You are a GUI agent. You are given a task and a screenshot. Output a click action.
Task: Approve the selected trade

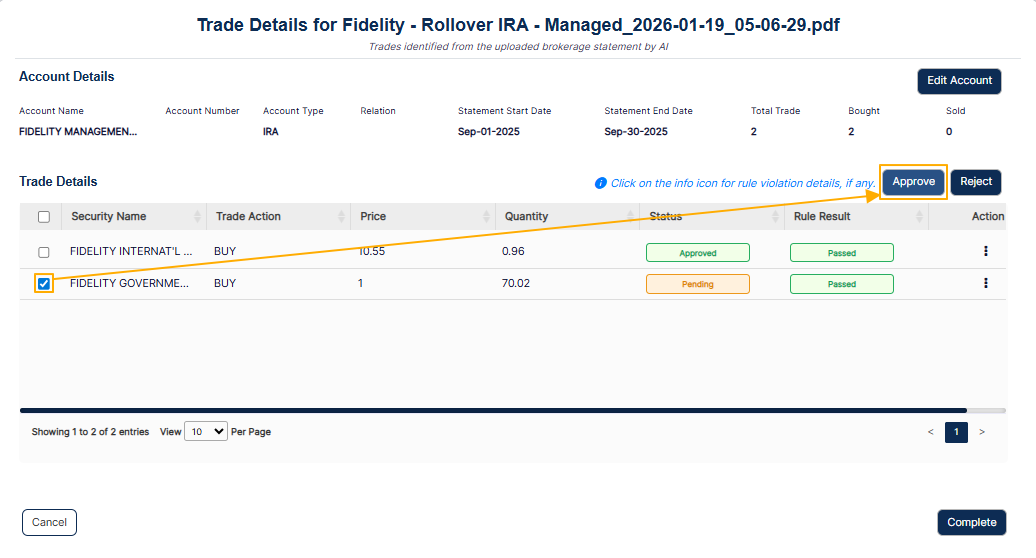coord(913,182)
